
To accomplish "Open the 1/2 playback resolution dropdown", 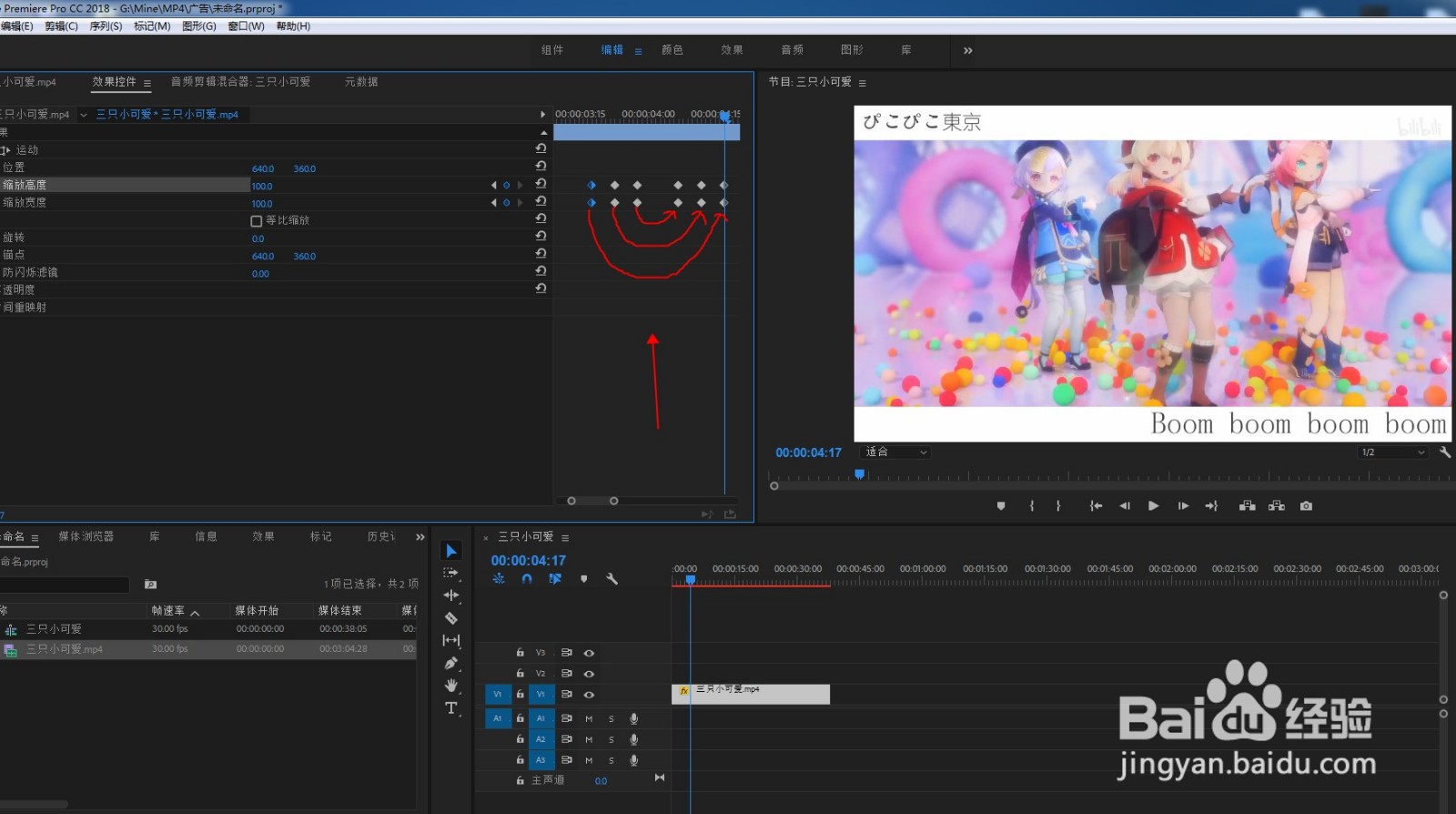I will tap(1392, 453).
